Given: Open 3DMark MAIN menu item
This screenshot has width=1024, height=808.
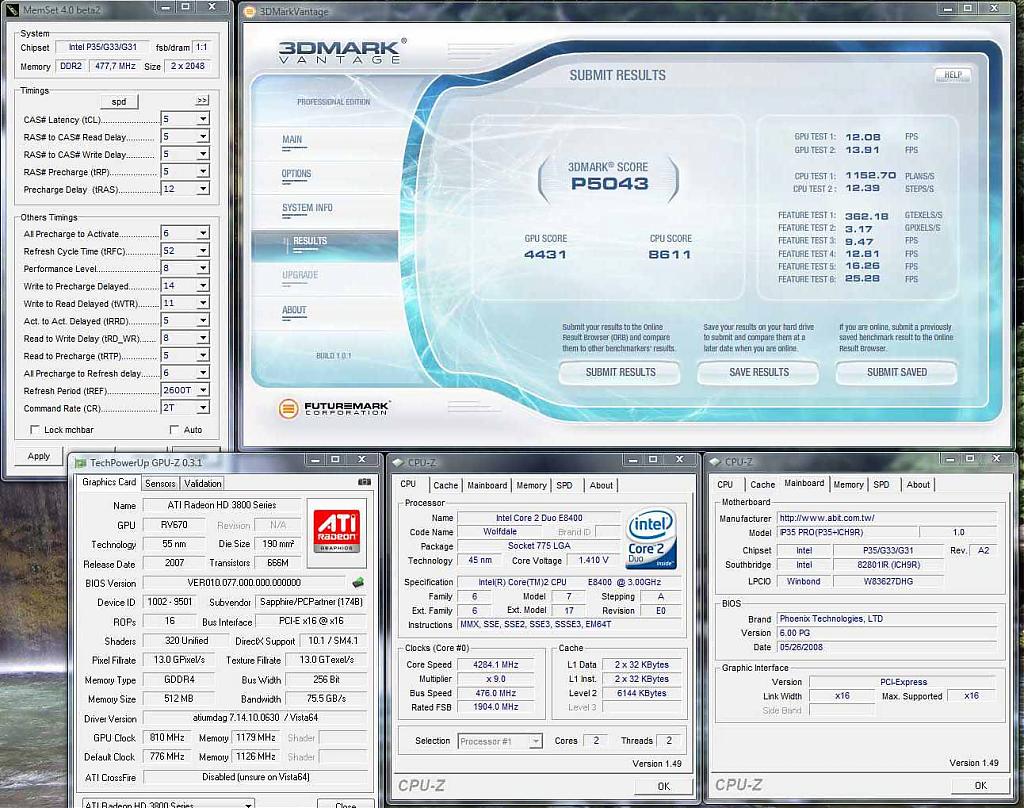Looking at the screenshot, I should pyautogui.click(x=292, y=140).
